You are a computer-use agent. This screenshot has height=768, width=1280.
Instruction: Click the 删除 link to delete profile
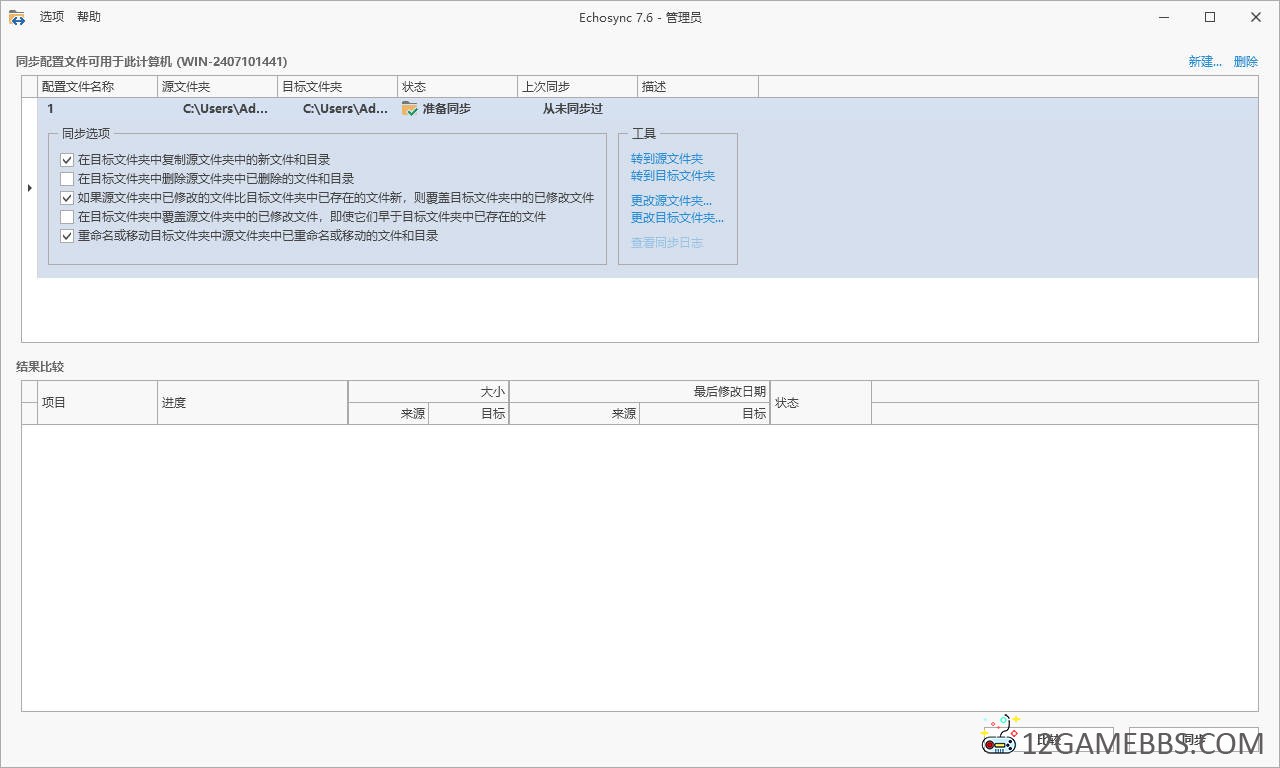click(1246, 61)
